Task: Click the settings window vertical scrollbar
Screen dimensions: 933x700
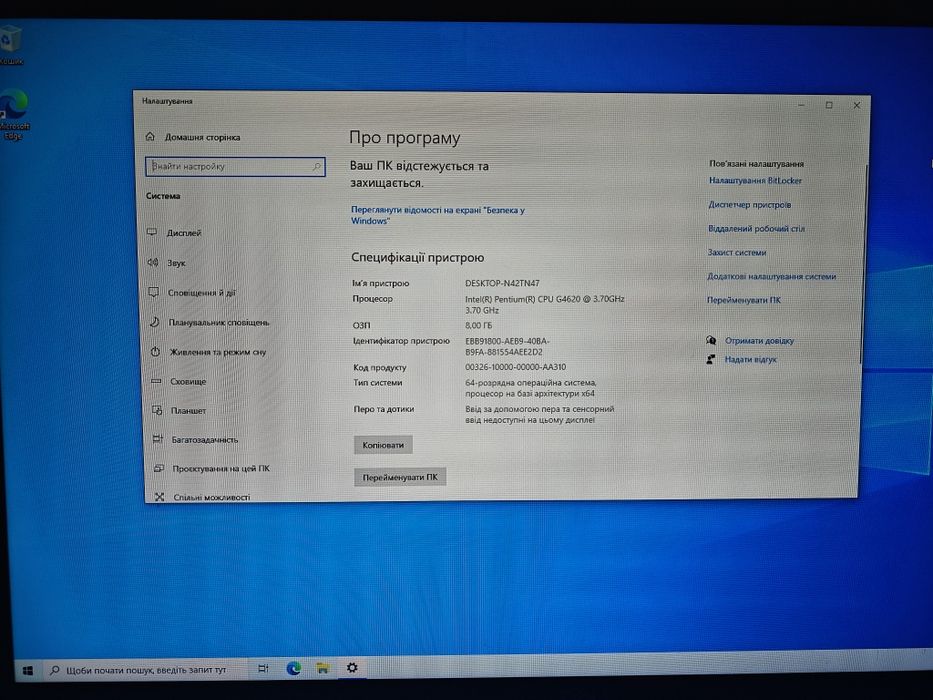Action: pyautogui.click(x=863, y=262)
